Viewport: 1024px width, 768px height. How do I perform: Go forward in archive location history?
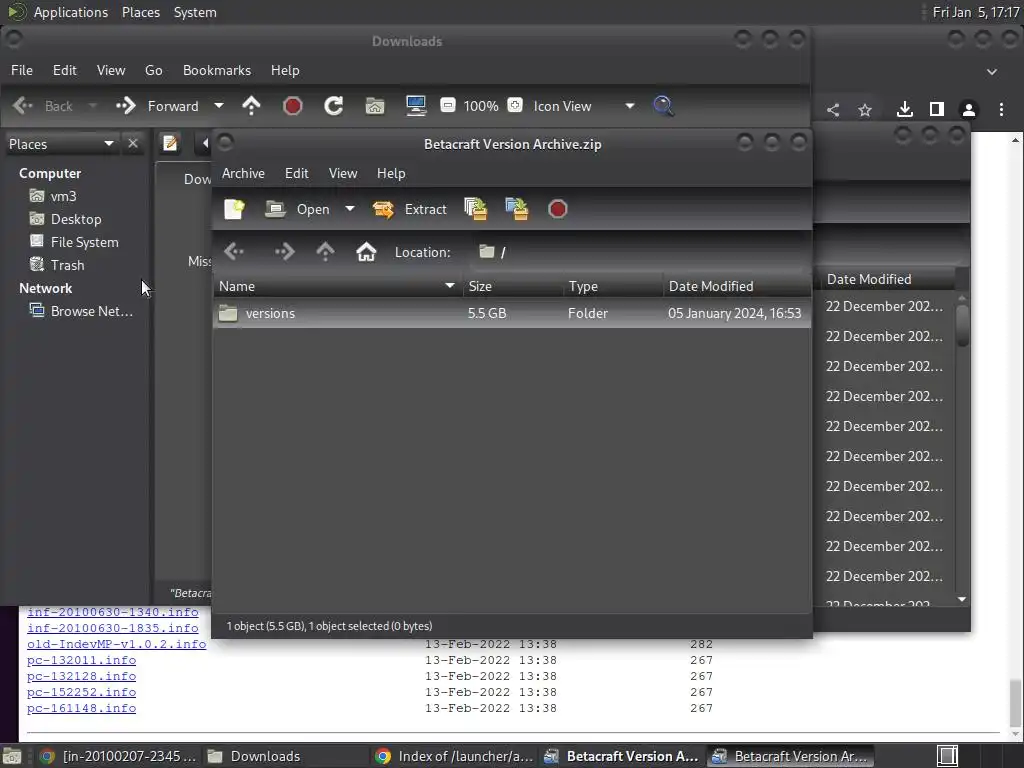pos(284,251)
